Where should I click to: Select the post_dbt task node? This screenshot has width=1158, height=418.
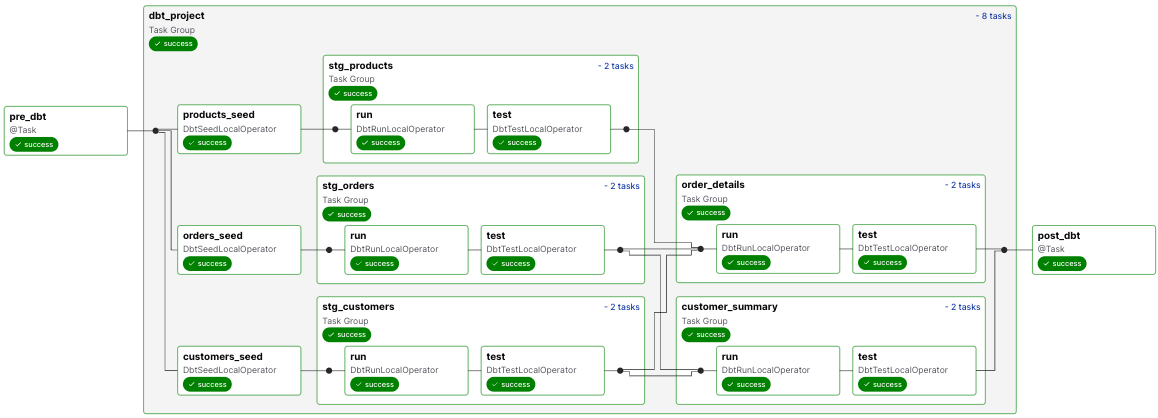click(1094, 250)
